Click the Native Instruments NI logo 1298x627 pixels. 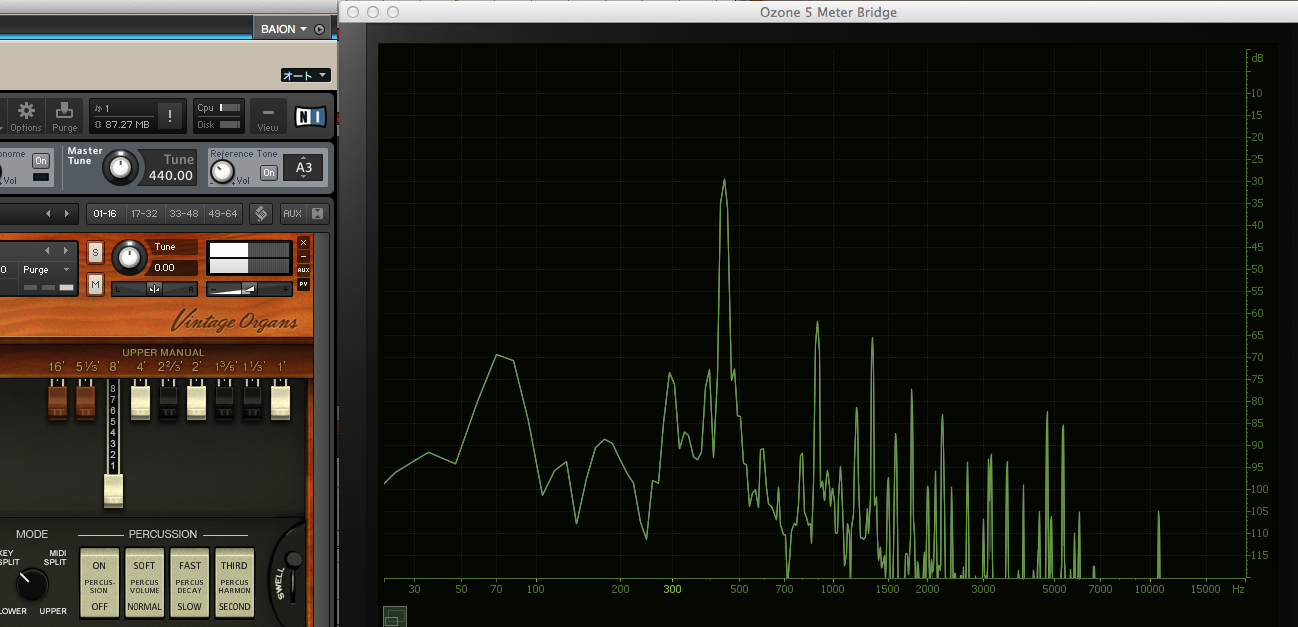point(310,117)
